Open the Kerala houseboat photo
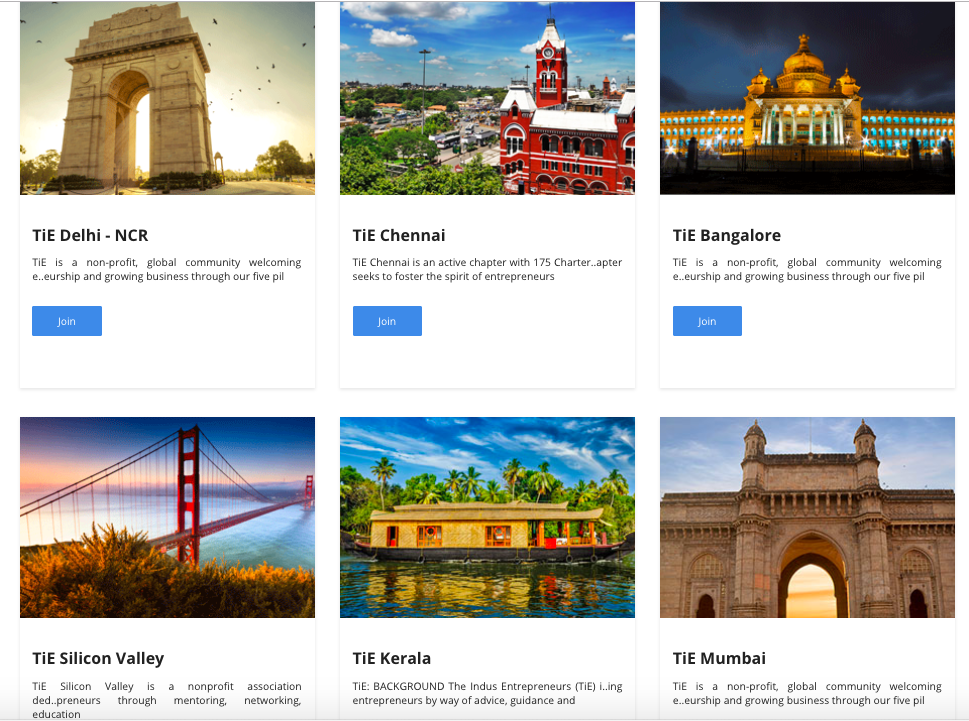The width and height of the screenshot is (969, 721). point(488,517)
